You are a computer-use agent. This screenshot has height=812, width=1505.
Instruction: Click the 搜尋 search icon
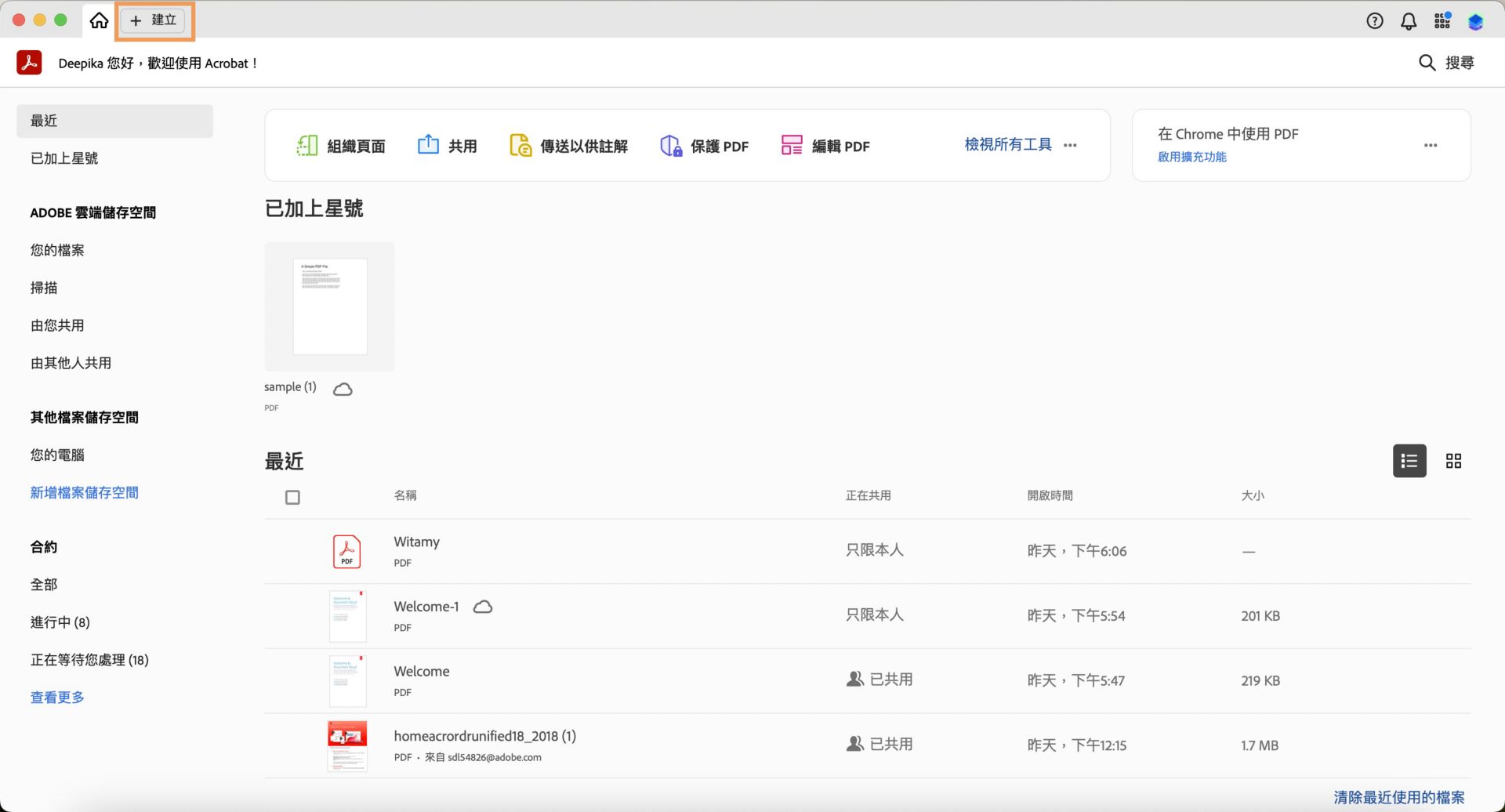1427,63
